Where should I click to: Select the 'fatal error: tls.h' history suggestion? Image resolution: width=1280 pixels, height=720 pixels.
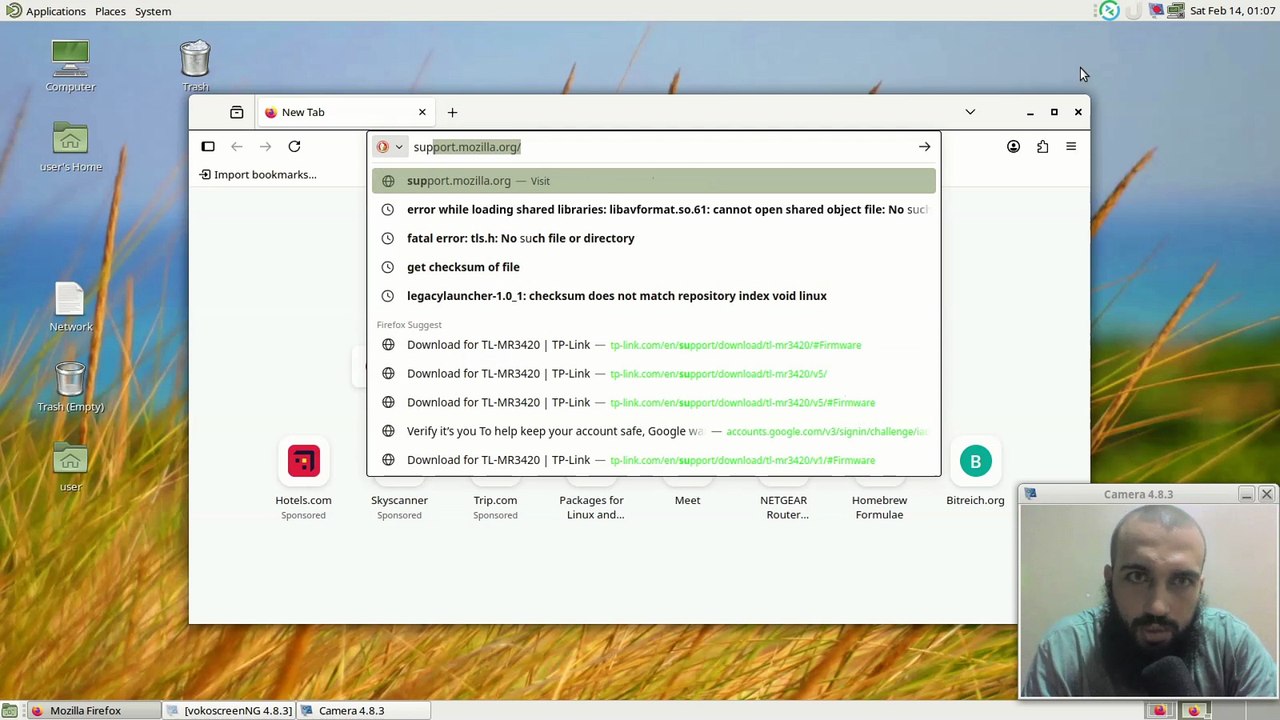point(654,239)
